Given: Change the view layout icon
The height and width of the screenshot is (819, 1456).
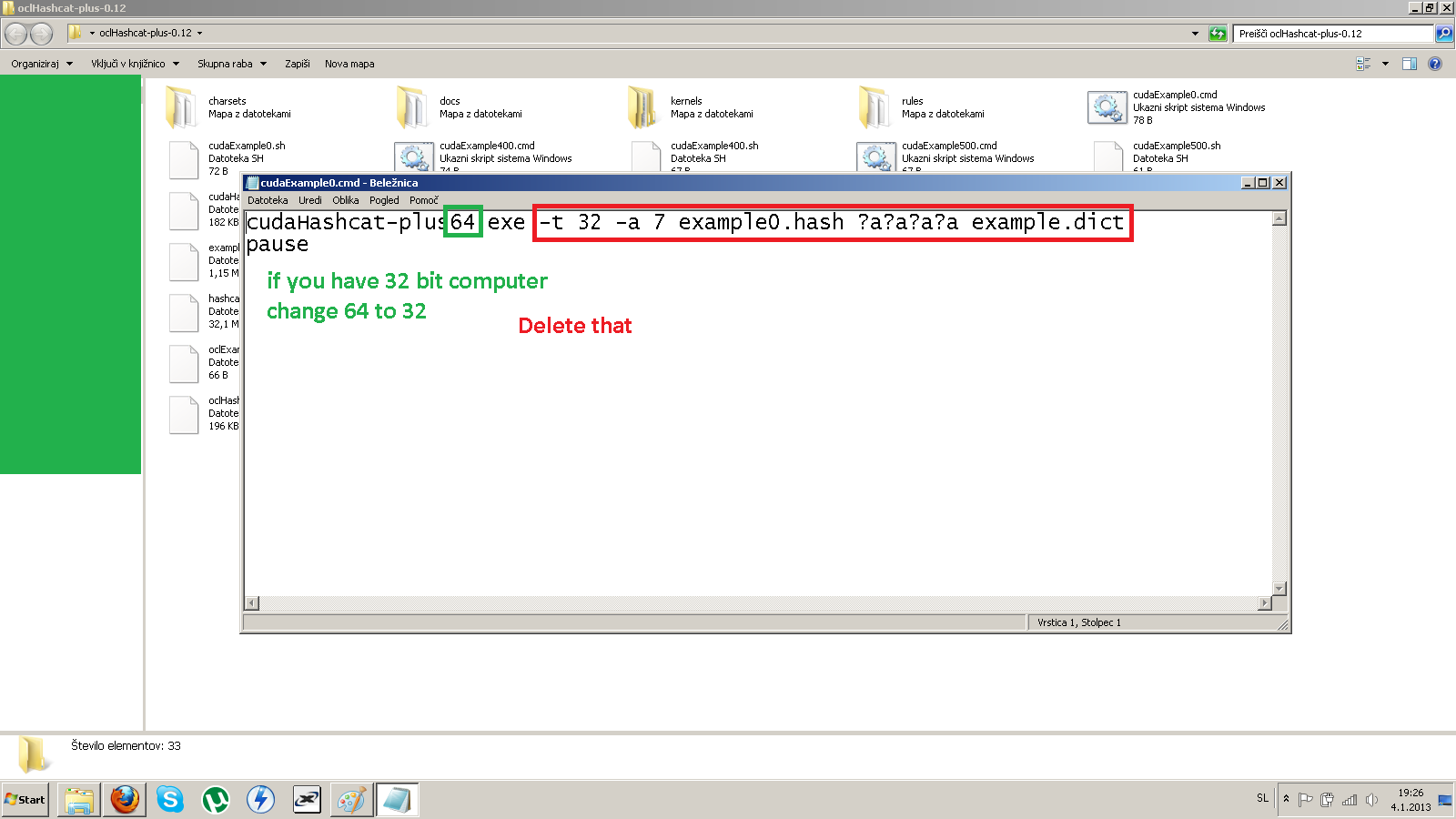Looking at the screenshot, I should [x=1363, y=64].
